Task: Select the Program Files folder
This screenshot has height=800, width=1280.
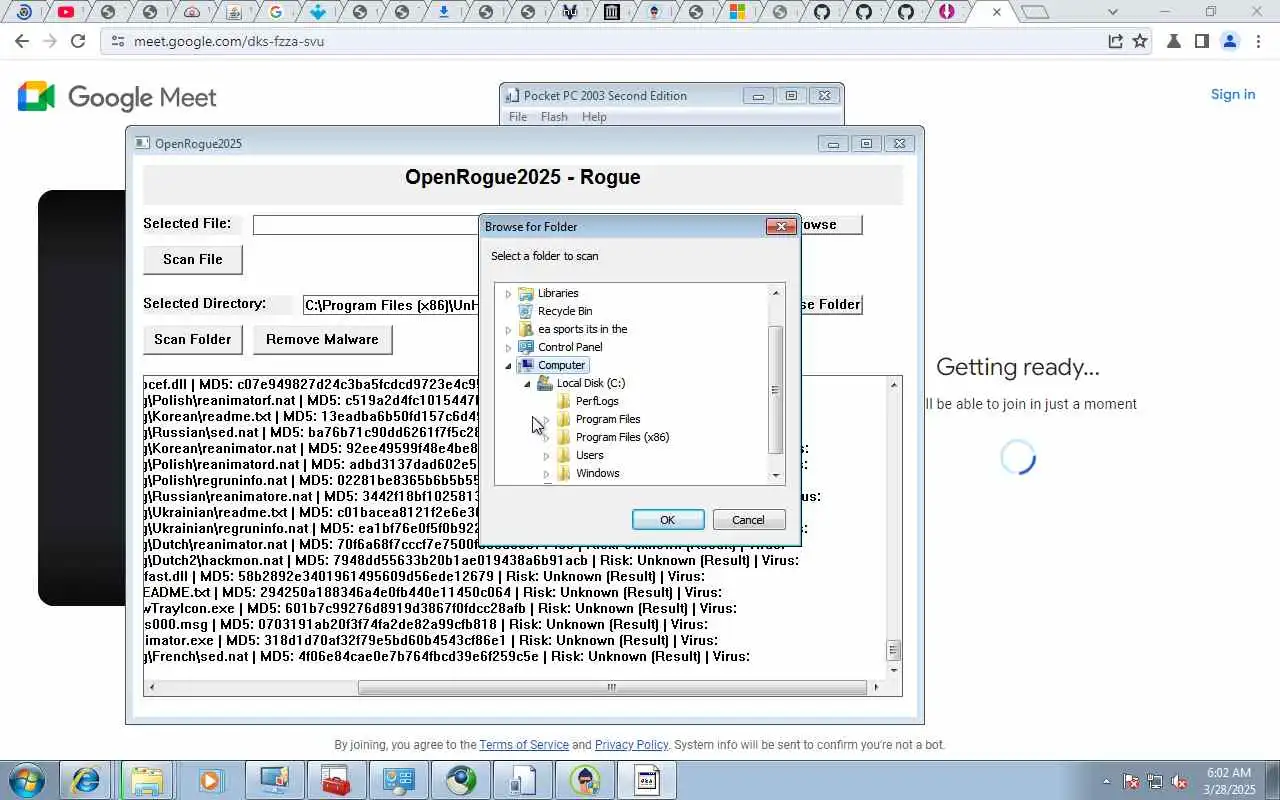Action: 608,419
